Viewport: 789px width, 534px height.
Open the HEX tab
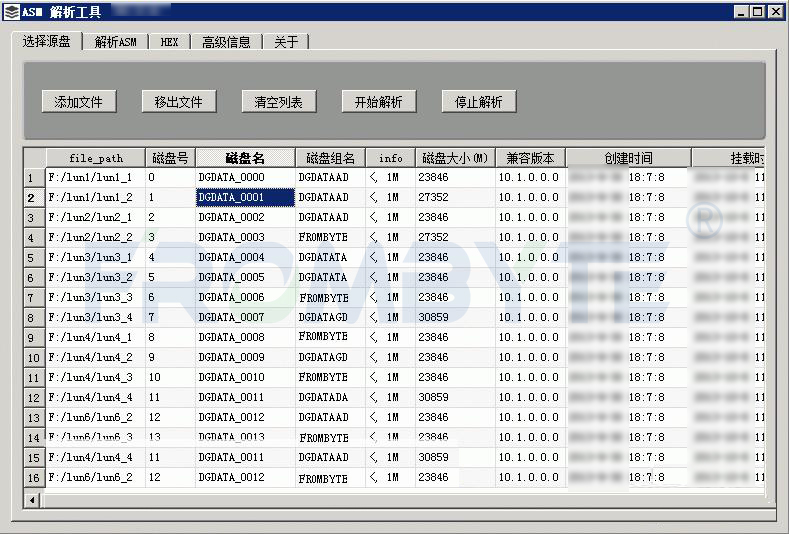coord(170,42)
